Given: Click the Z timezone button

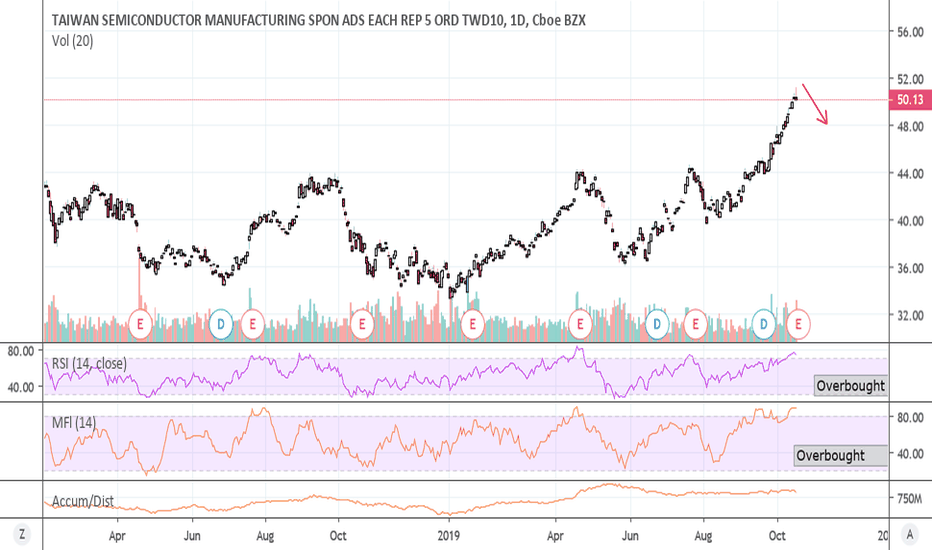Looking at the screenshot, I should click(22, 535).
